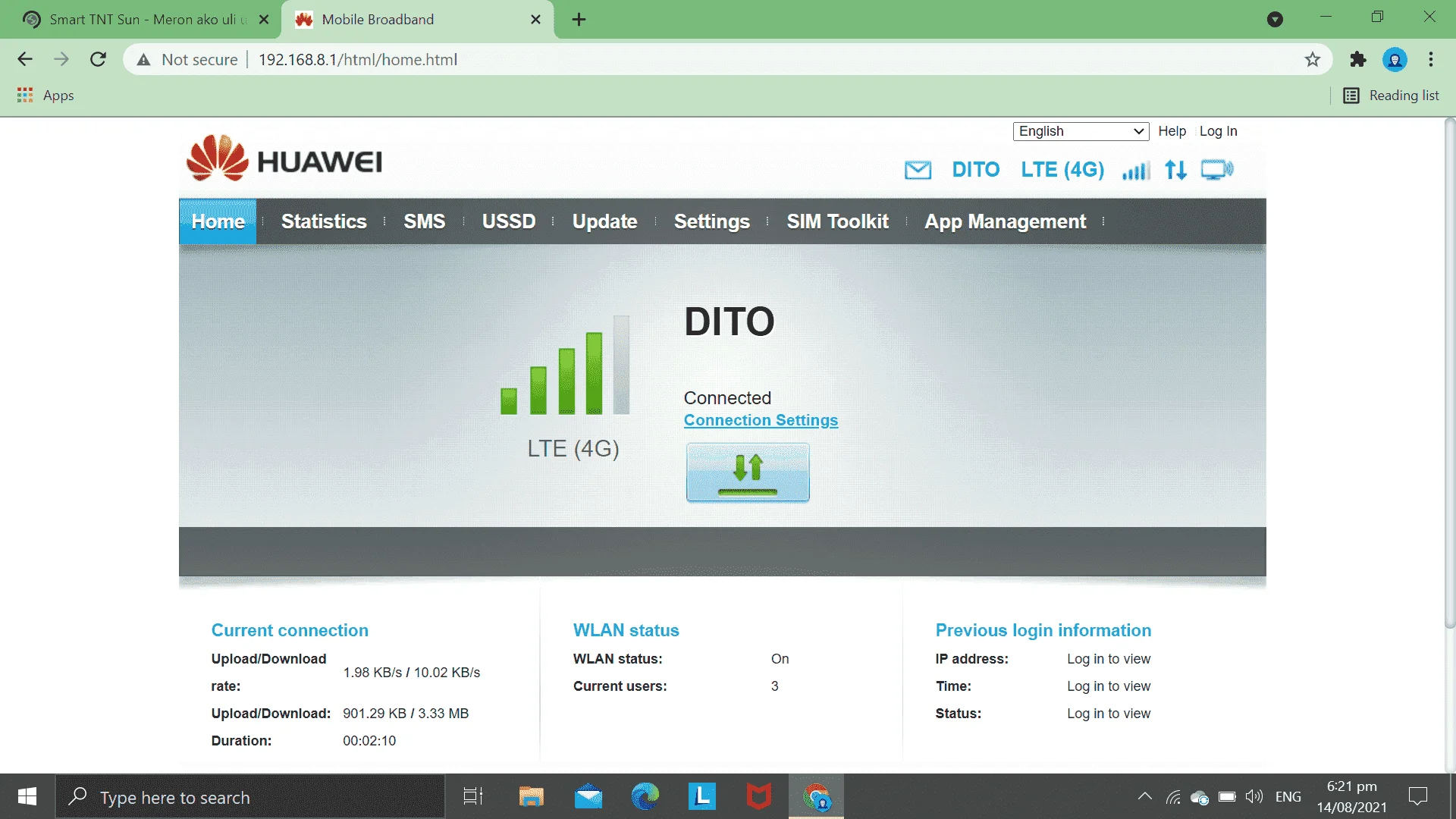
Task: Click the large green signal bars graphic
Action: click(x=565, y=366)
